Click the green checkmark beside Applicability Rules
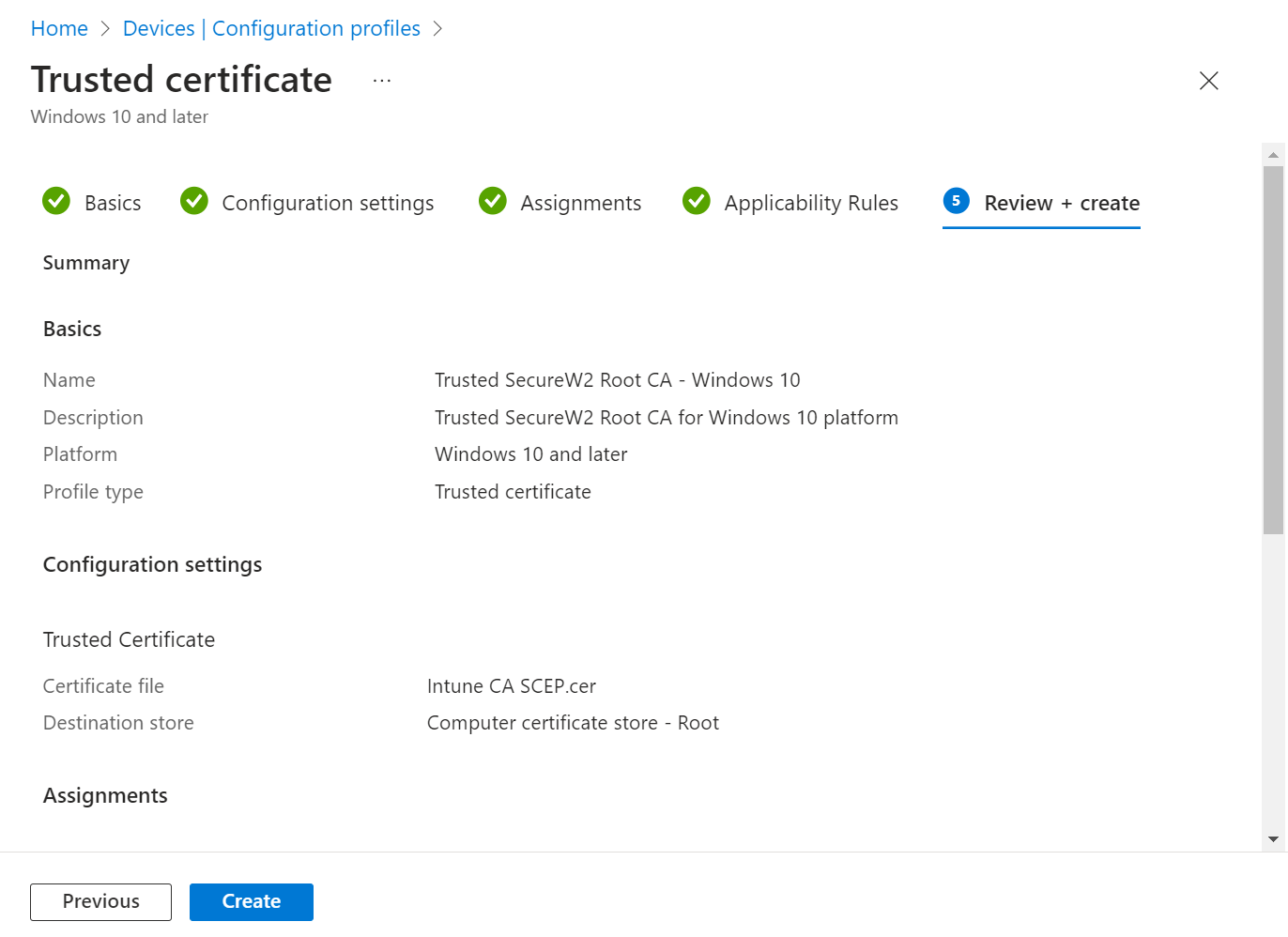The image size is (1288, 937). [x=697, y=201]
